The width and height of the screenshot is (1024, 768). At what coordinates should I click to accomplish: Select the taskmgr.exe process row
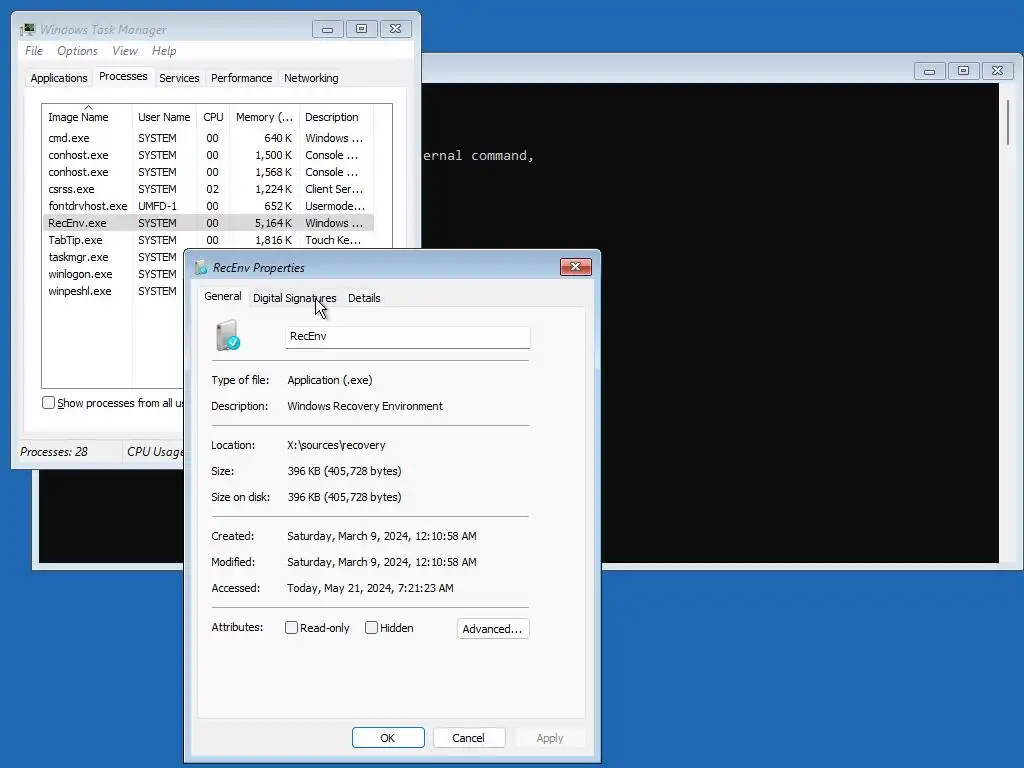point(114,257)
